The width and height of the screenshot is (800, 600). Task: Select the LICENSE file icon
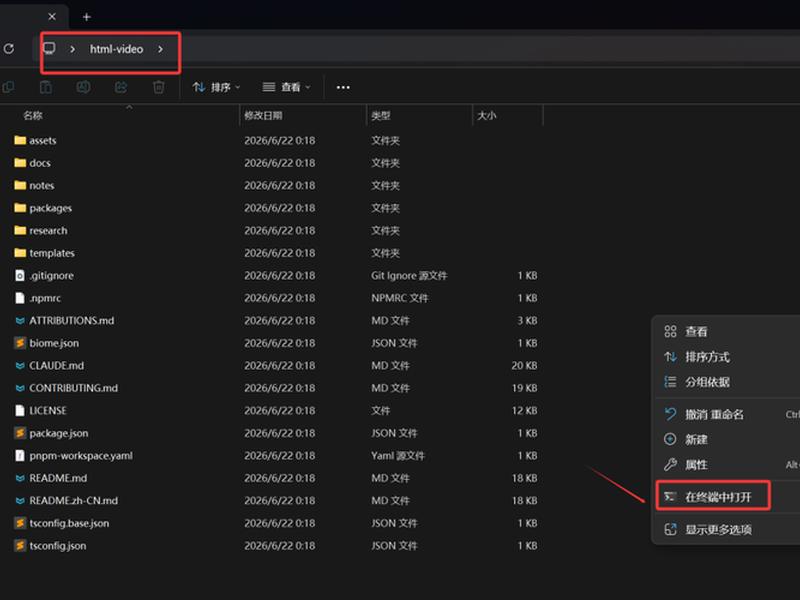20,410
